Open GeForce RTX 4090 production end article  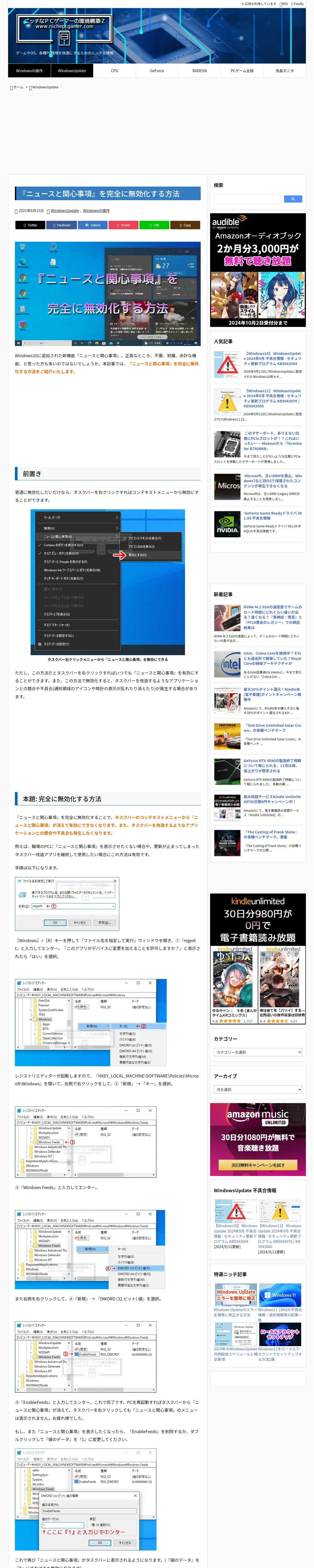pos(273,765)
